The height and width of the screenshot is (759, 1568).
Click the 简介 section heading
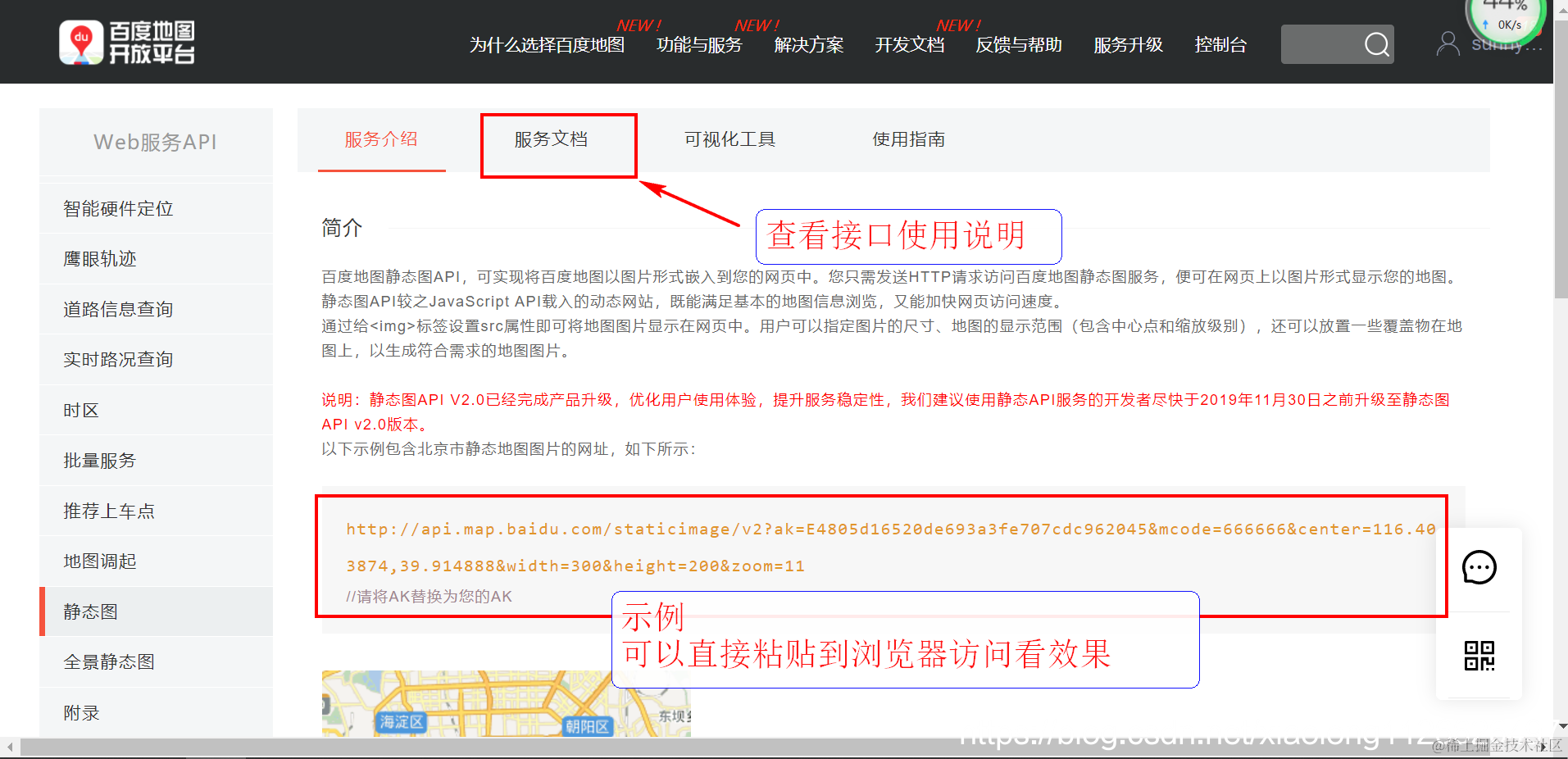tap(342, 228)
